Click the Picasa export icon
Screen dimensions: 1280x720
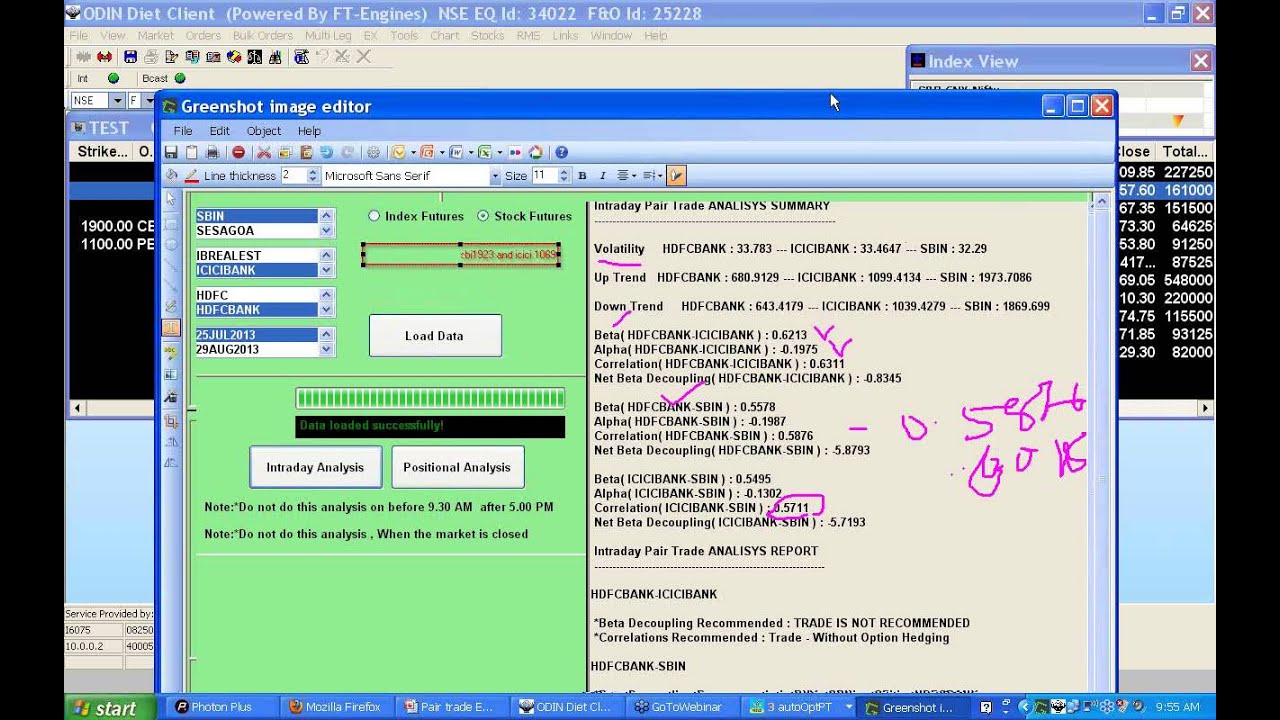535,152
